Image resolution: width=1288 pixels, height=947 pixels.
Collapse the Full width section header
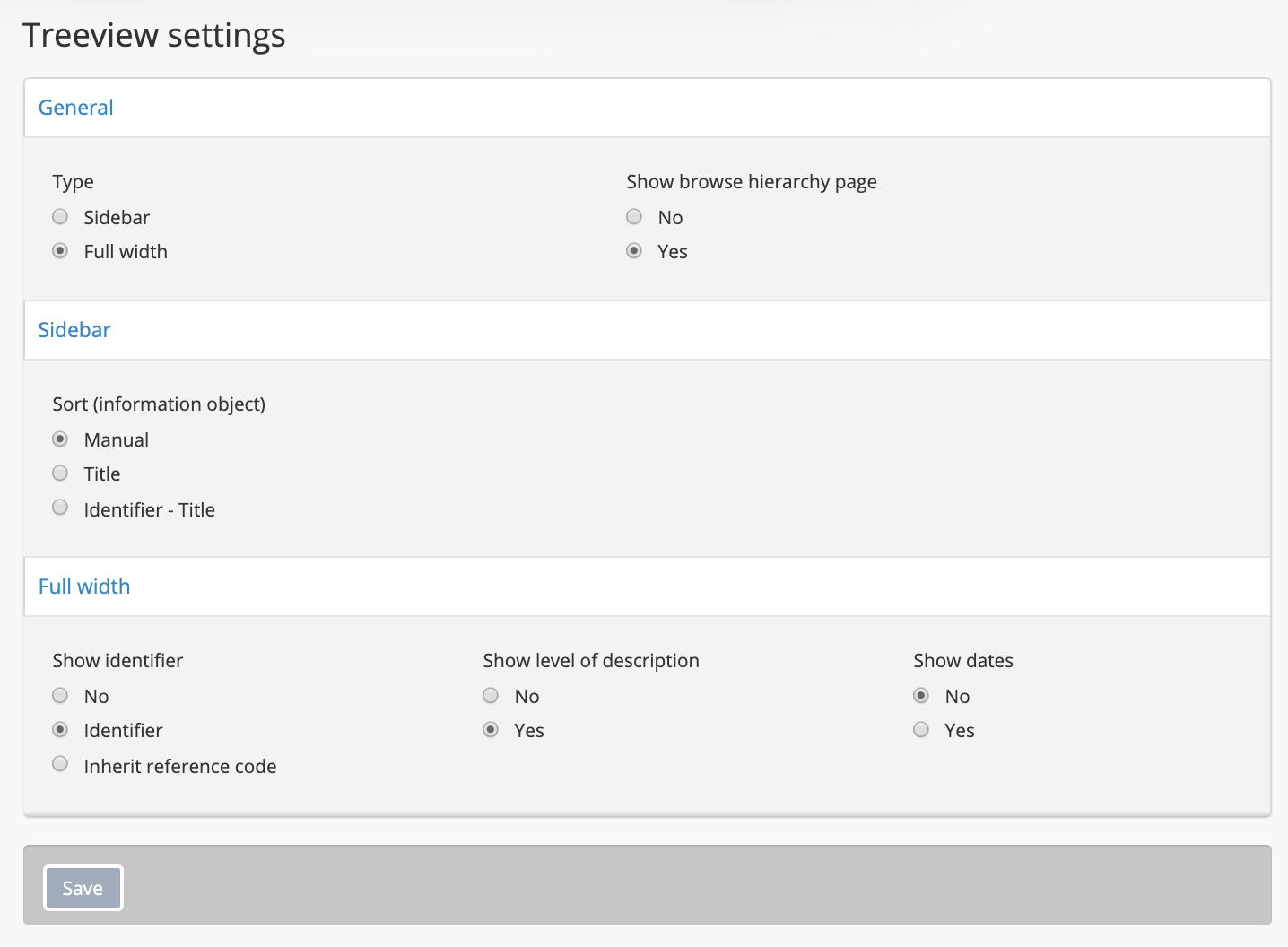[84, 586]
